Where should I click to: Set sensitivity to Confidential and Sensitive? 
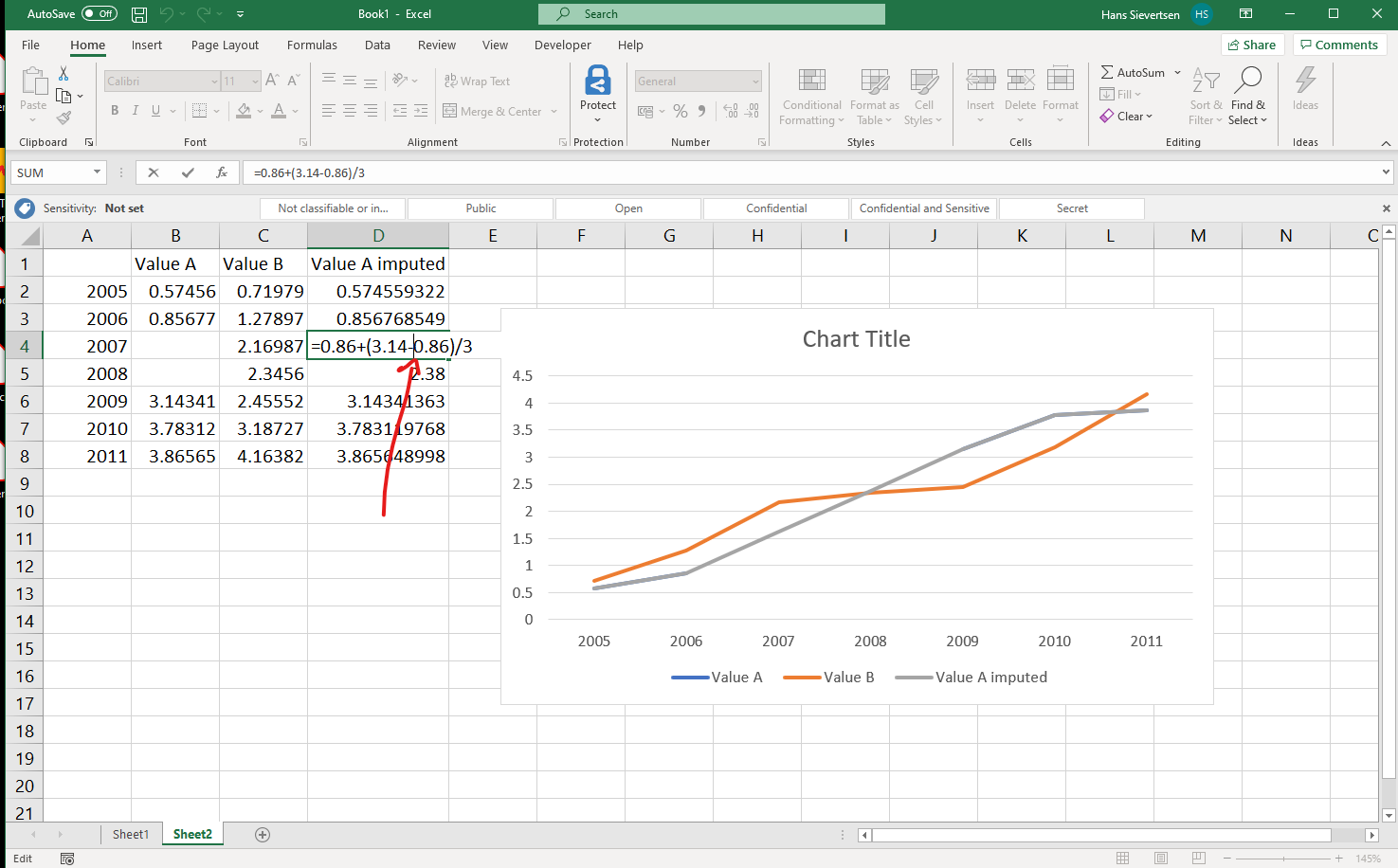tap(924, 208)
